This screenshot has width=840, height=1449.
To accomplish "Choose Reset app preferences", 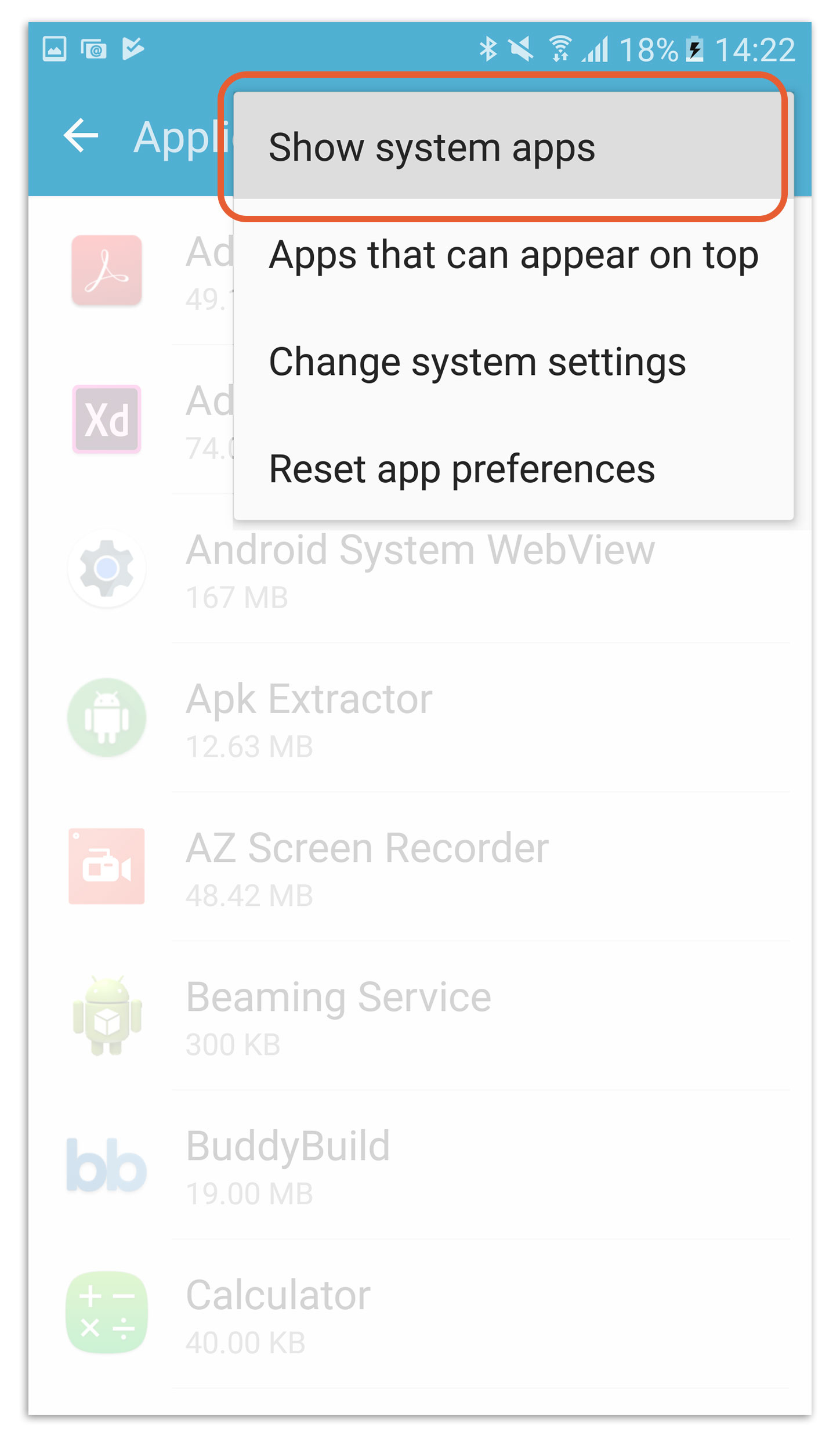I will pos(513,468).
